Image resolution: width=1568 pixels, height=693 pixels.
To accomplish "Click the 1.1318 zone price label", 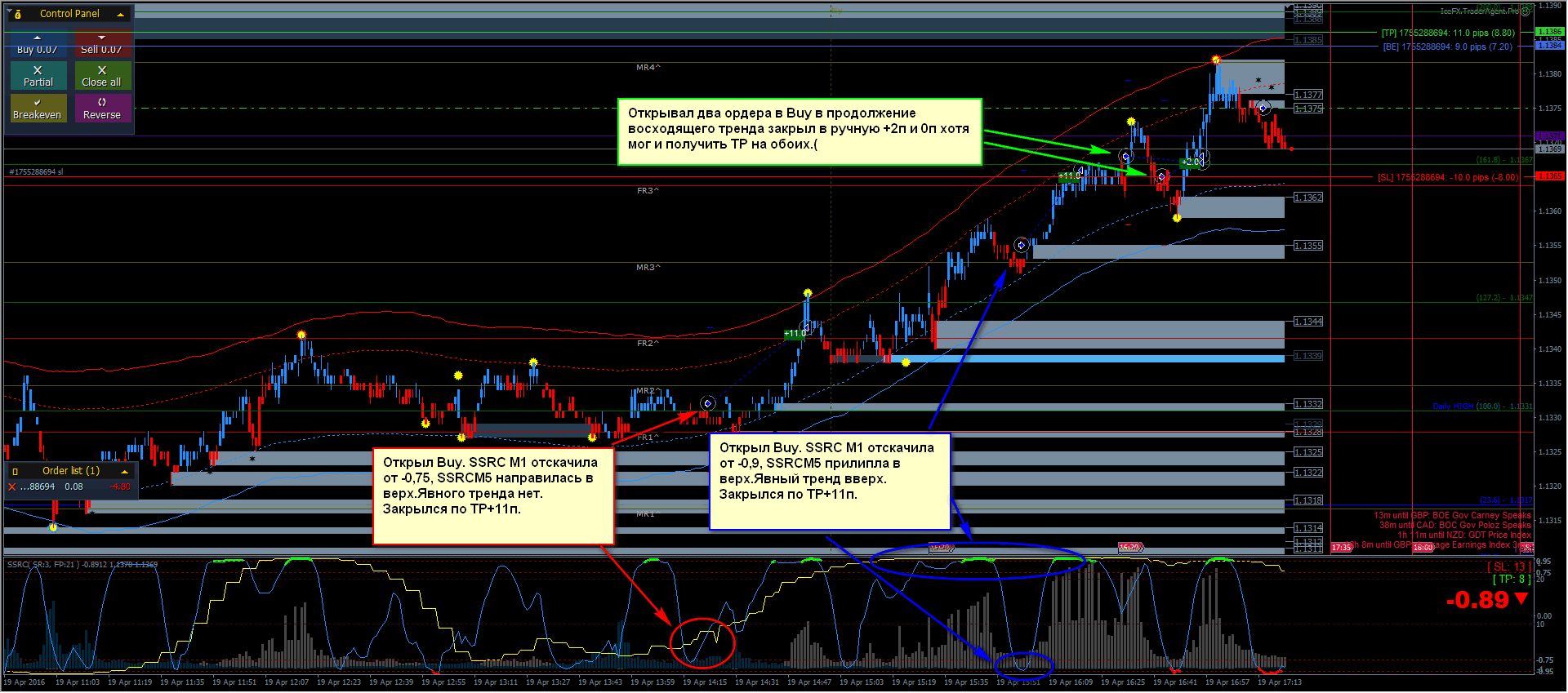I will click(x=1308, y=500).
